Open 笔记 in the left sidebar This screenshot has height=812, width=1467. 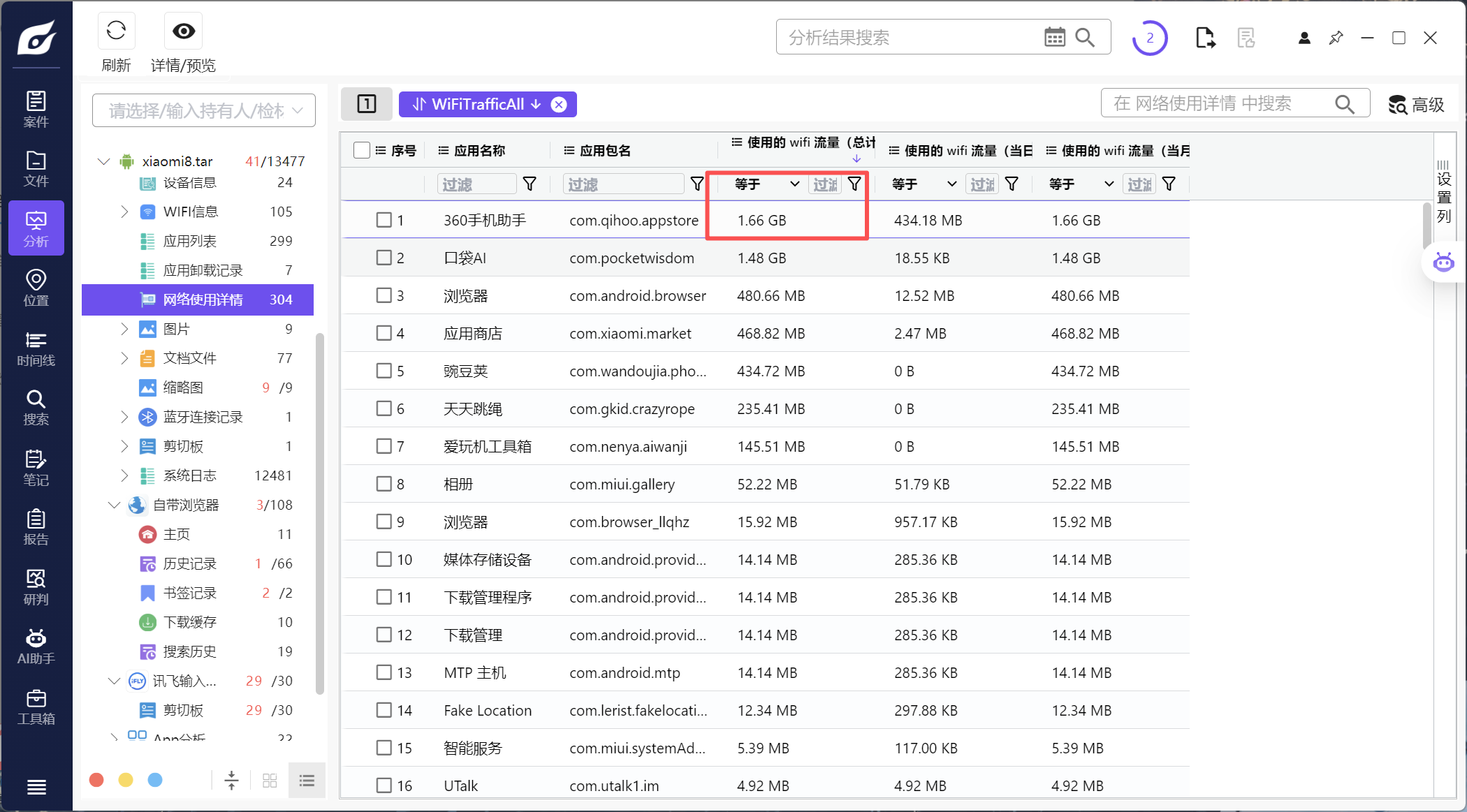coord(36,468)
